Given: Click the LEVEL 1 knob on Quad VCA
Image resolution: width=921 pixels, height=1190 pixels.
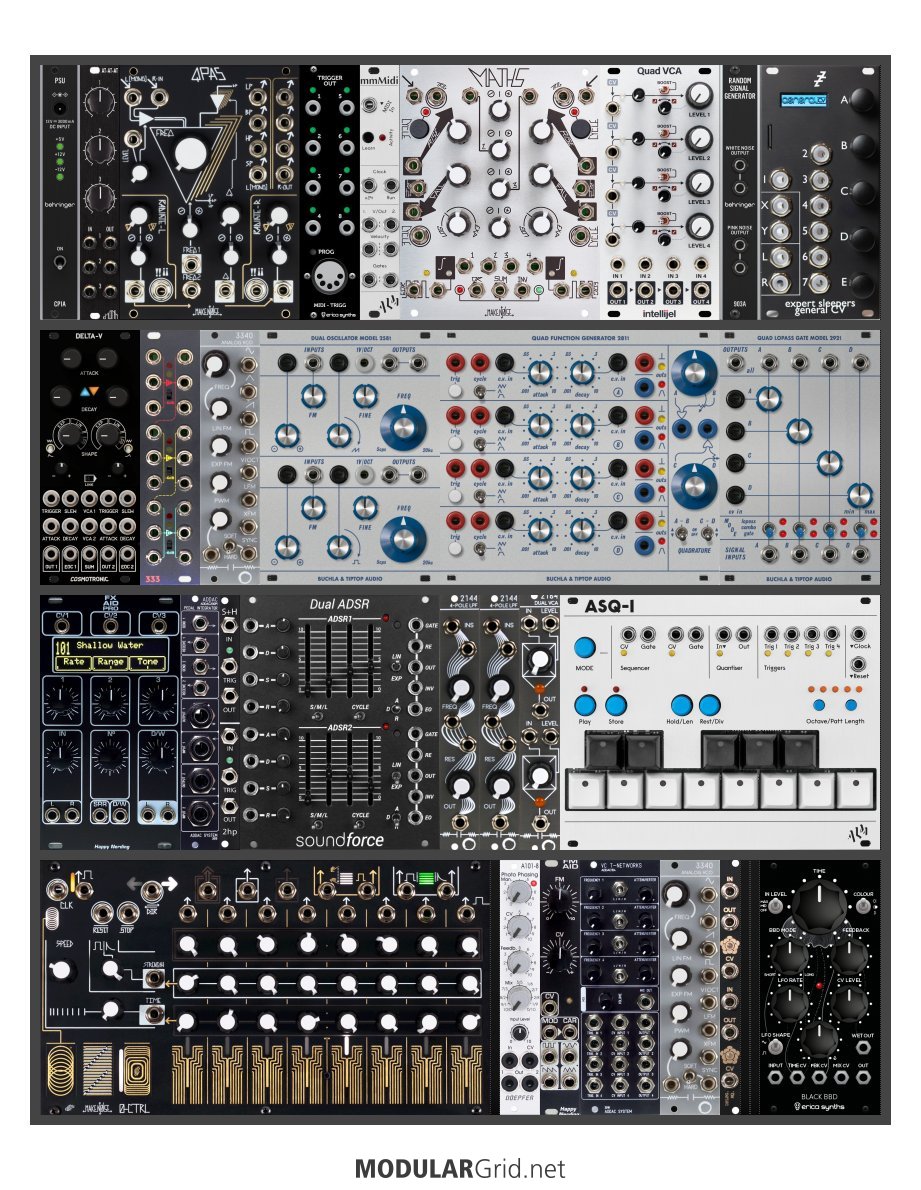Looking at the screenshot, I should pos(699,94).
